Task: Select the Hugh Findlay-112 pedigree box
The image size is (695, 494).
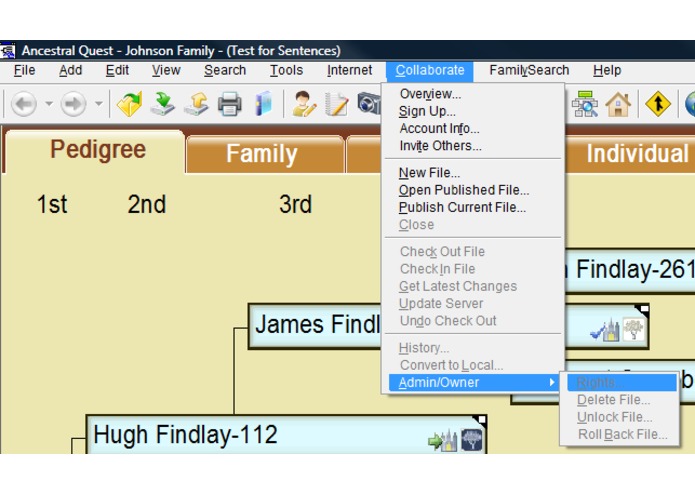Action: click(286, 434)
